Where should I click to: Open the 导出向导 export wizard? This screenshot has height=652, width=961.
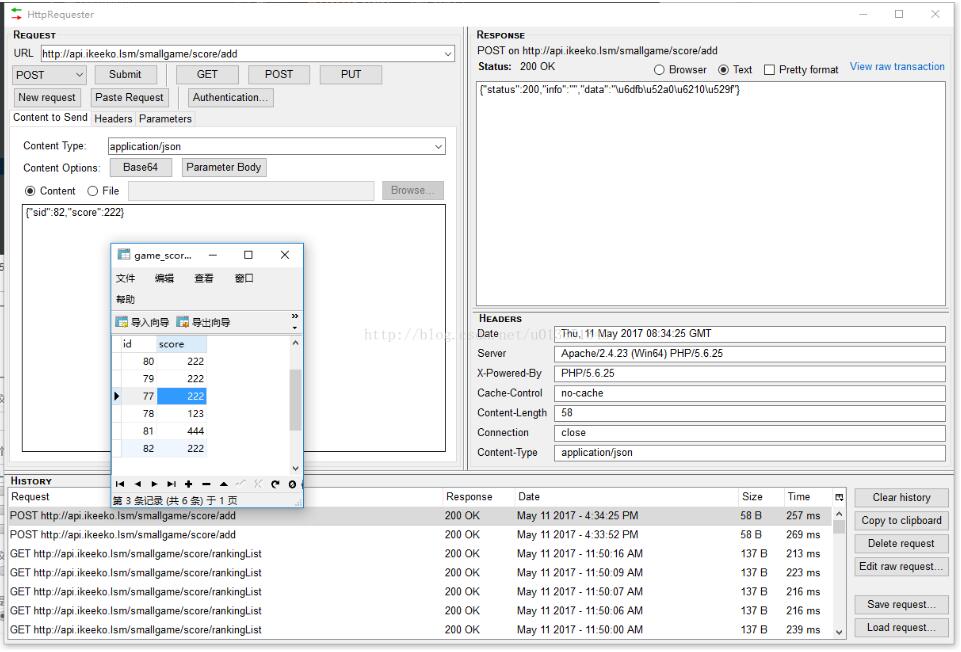click(x=203, y=322)
